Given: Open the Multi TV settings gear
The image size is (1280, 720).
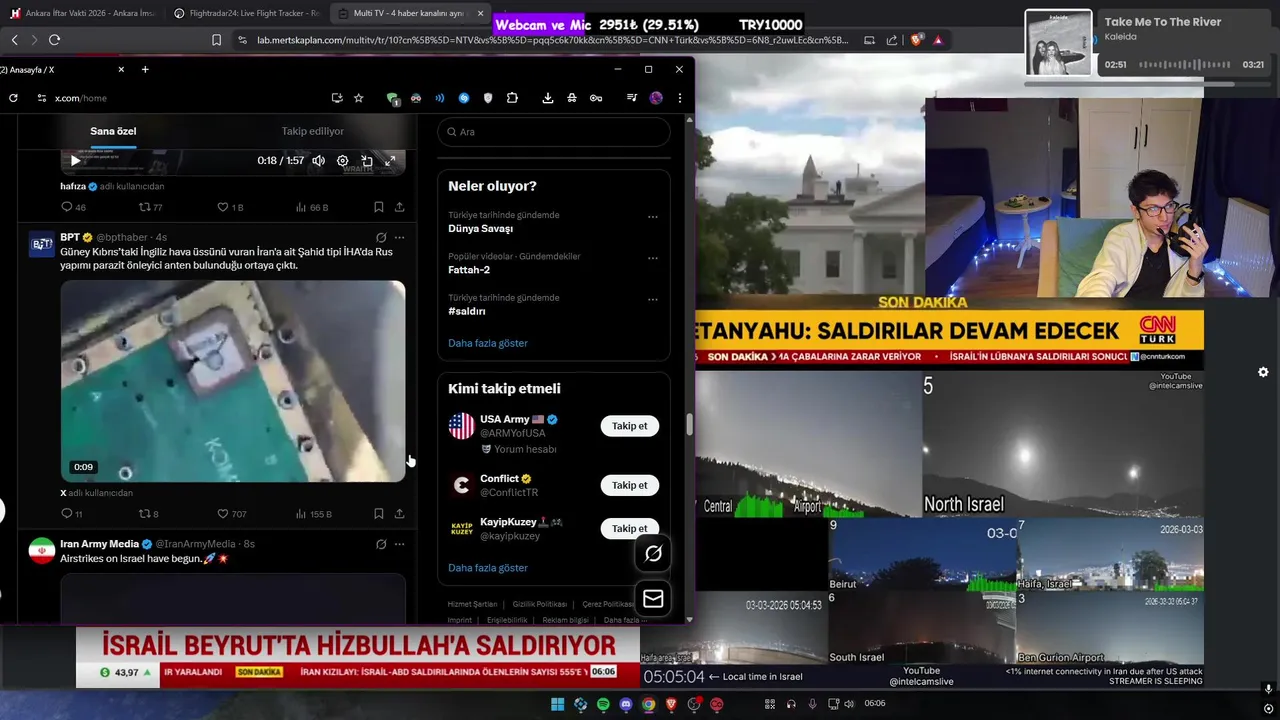Looking at the screenshot, I should coord(1263,372).
